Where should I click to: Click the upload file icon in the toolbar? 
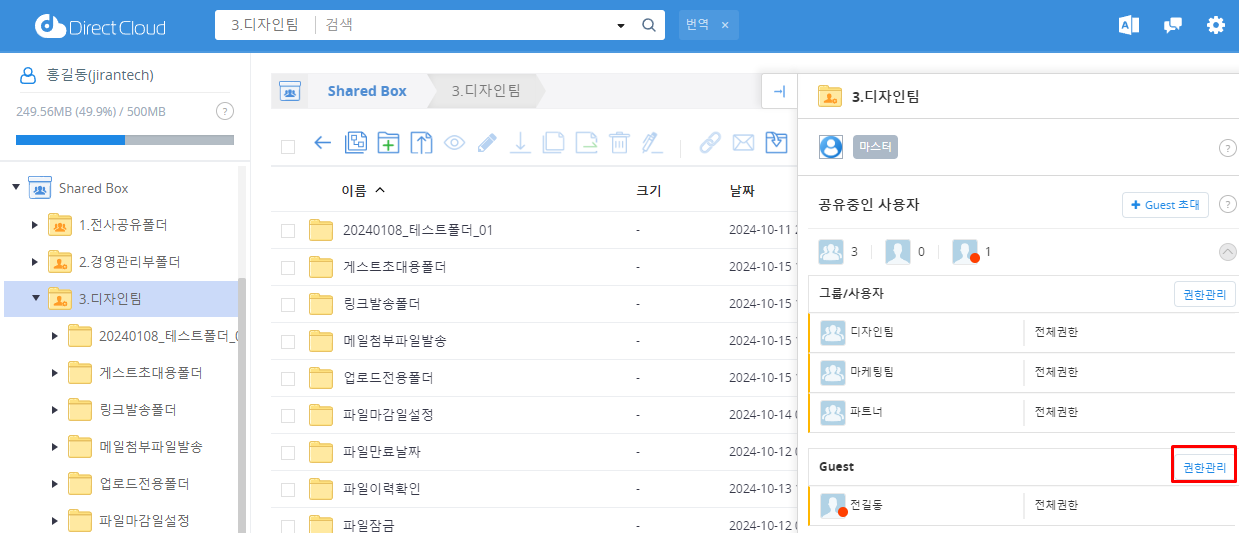421,143
